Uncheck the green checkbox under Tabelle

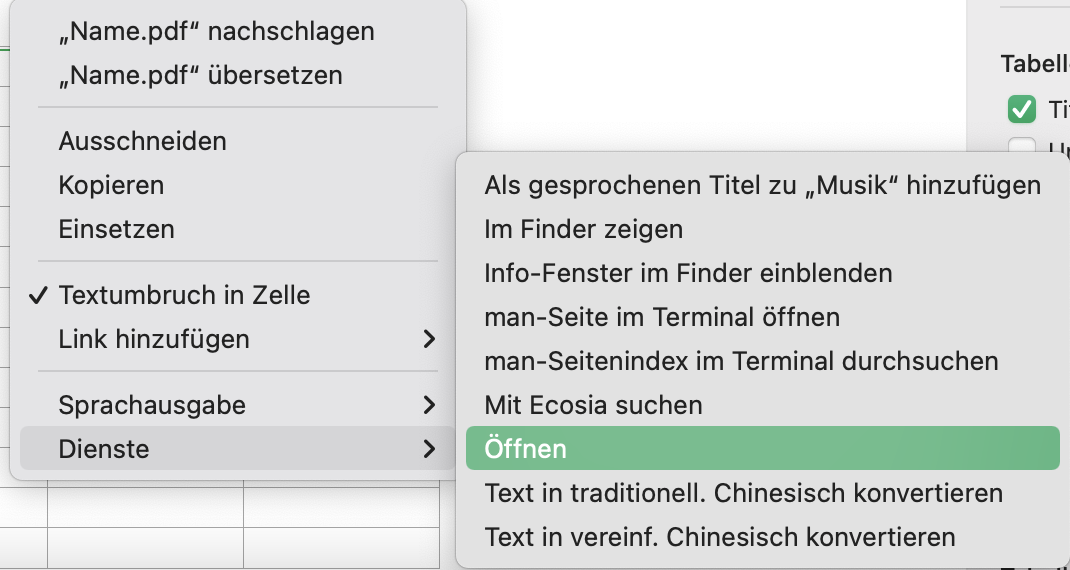1022,108
